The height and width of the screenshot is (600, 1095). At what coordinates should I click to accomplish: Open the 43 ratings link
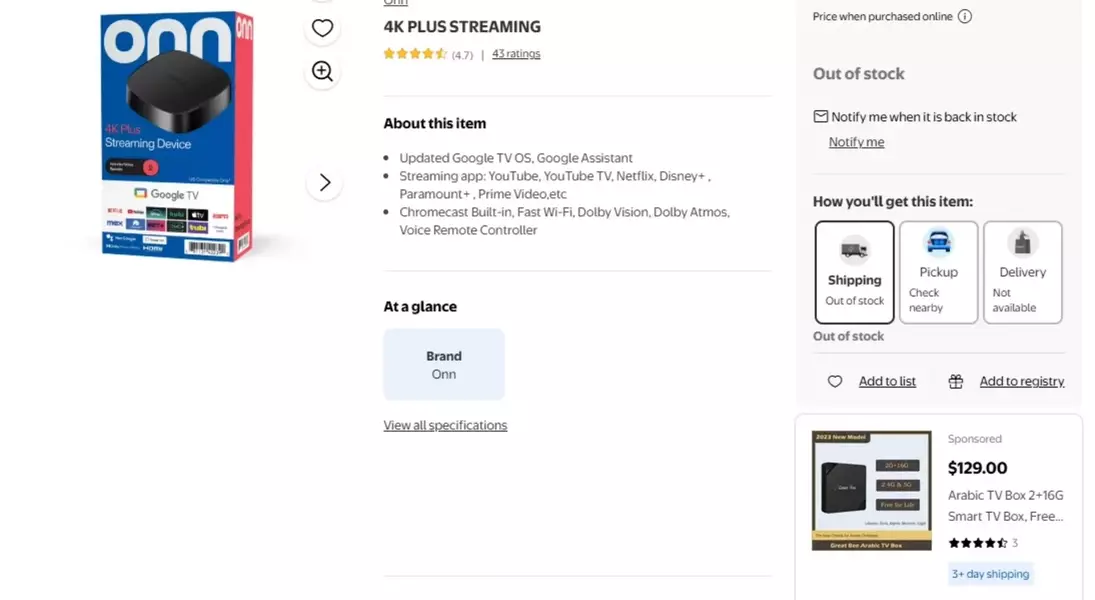(516, 54)
